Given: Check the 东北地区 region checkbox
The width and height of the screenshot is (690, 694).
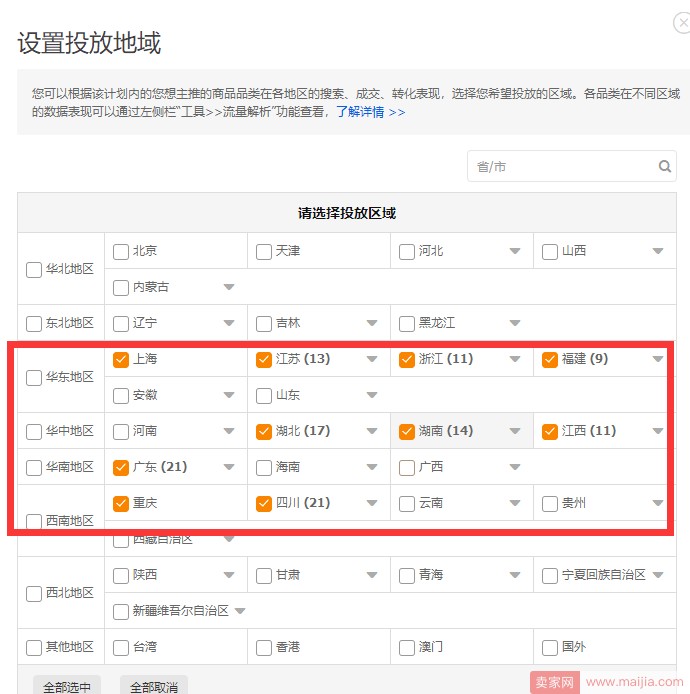Looking at the screenshot, I should pos(34,324).
